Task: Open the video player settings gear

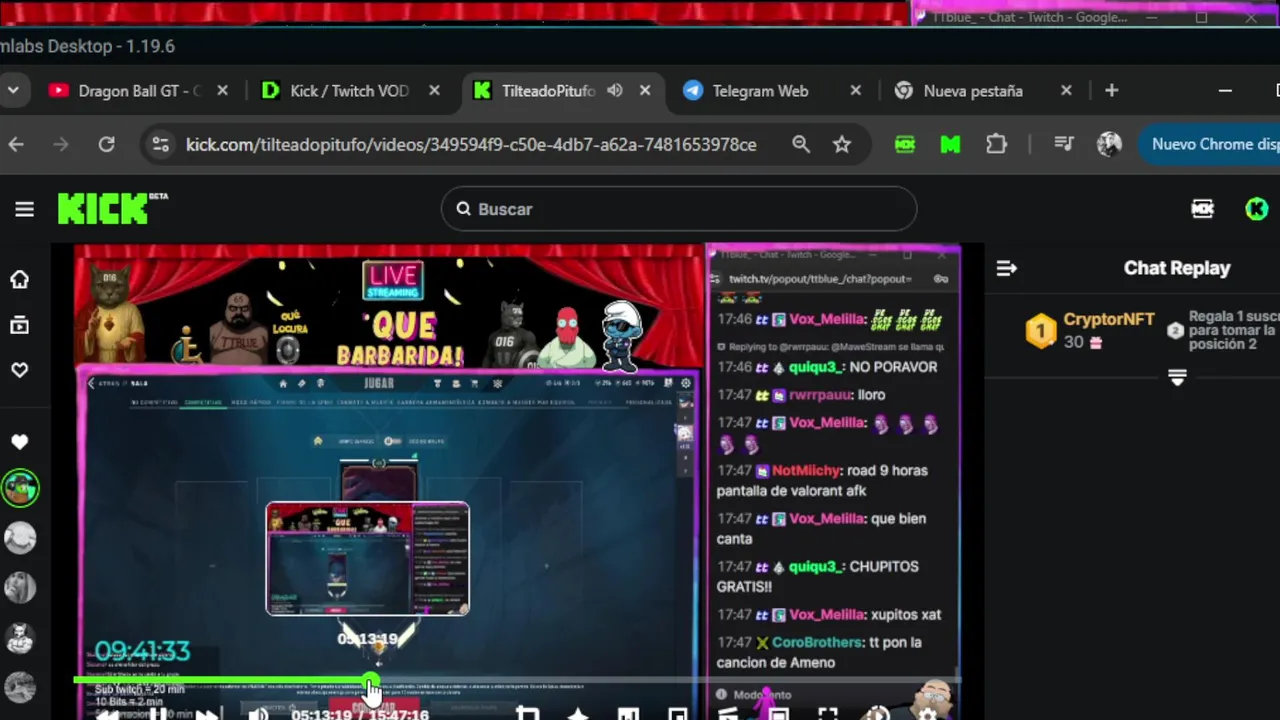Action: (927, 714)
